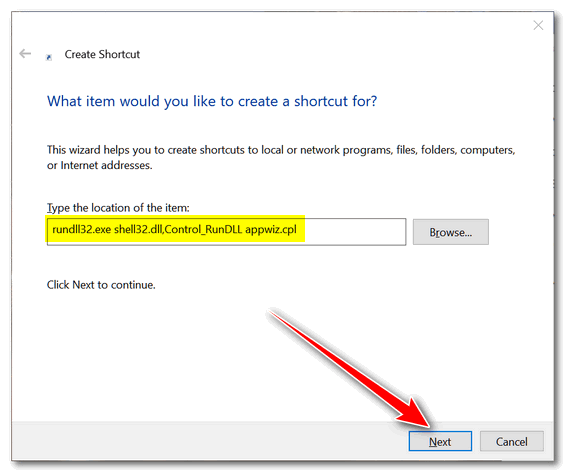The image size is (566, 473).
Task: Cancel the Create Shortcut wizard
Action: (511, 441)
